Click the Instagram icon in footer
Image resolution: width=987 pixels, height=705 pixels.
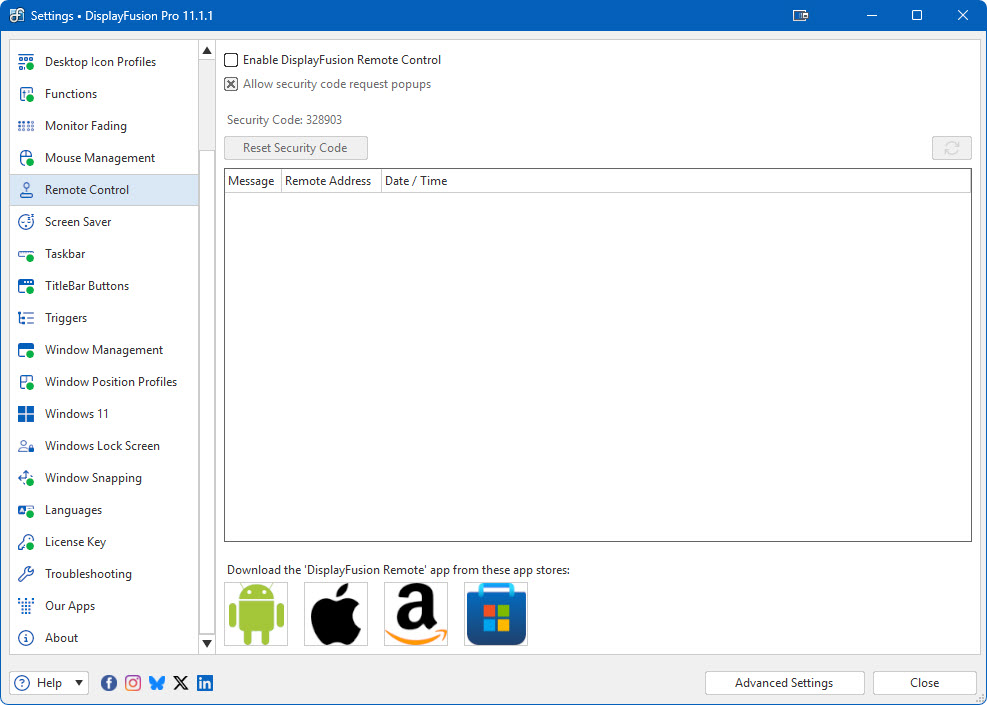(132, 683)
